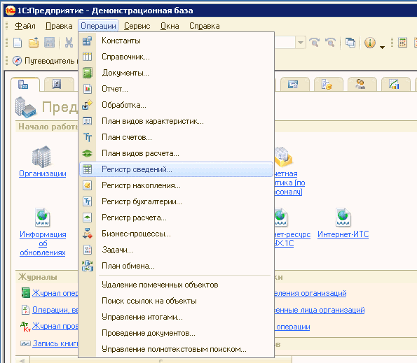Click the windows list toolbar icon
The image size is (417, 363).
pos(350,43)
